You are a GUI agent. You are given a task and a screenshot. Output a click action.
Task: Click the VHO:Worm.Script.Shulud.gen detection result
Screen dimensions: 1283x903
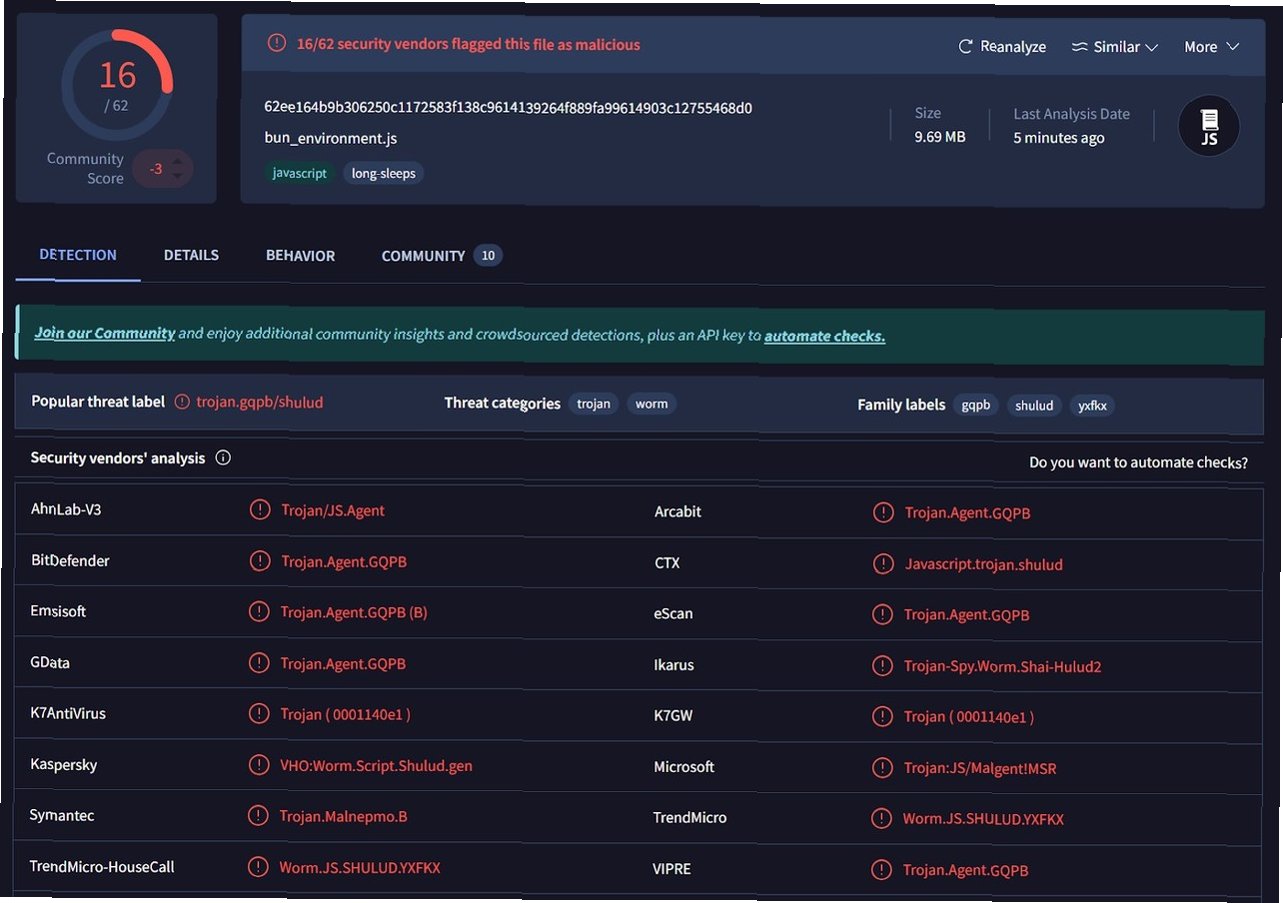click(x=376, y=766)
